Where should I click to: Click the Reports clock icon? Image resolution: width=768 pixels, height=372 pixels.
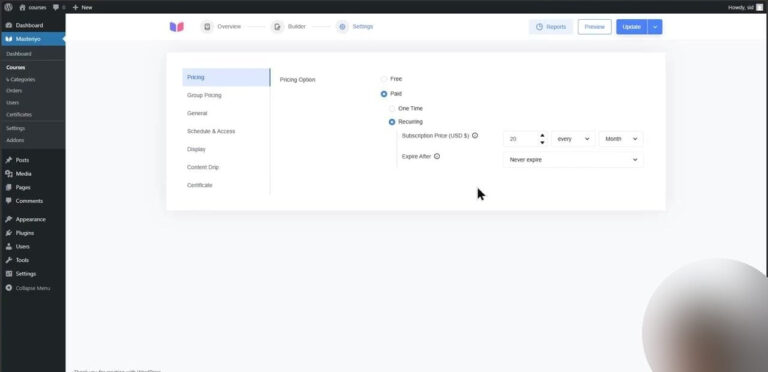[540, 27]
